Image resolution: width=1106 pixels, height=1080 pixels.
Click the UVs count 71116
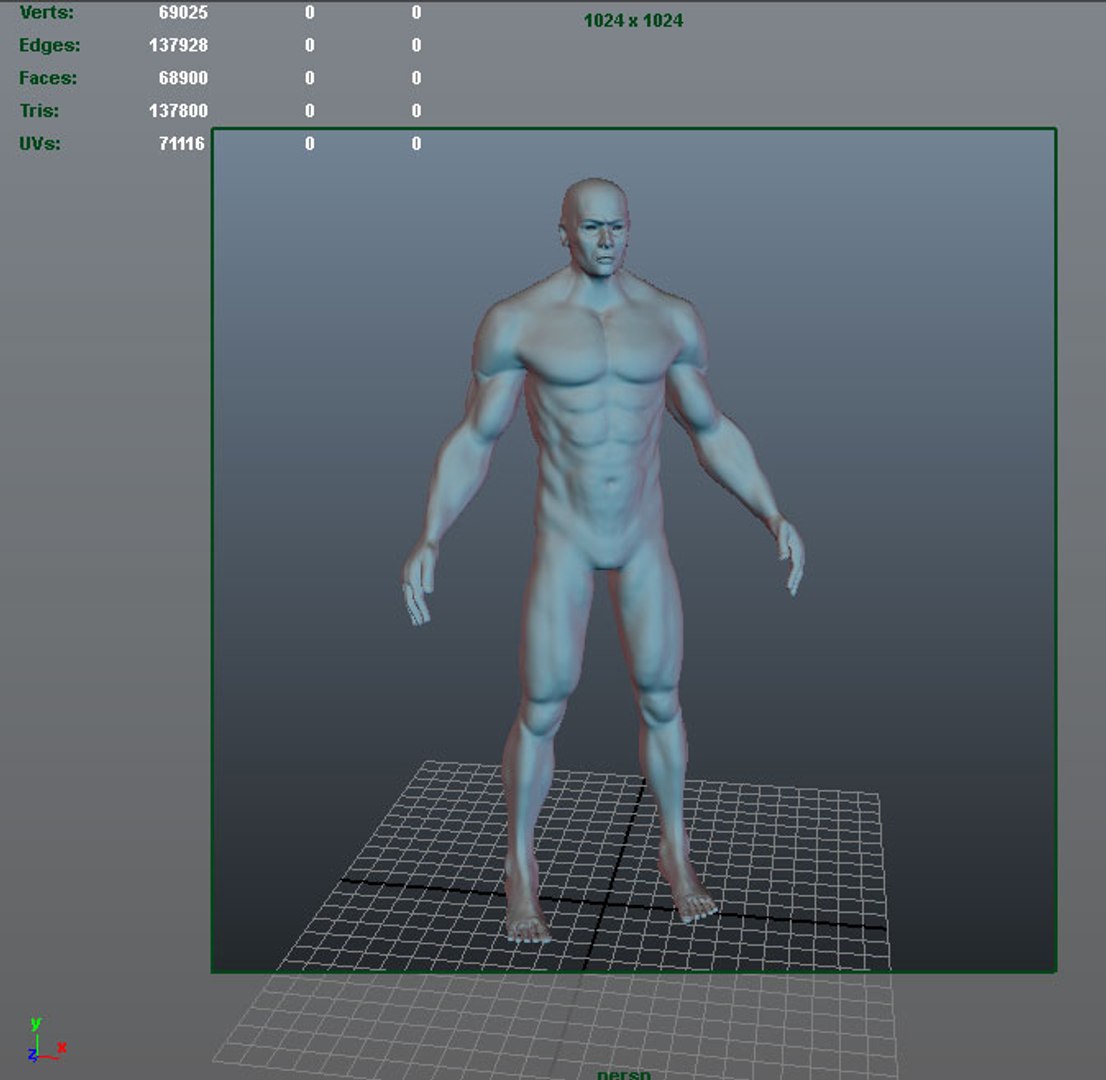(181, 144)
